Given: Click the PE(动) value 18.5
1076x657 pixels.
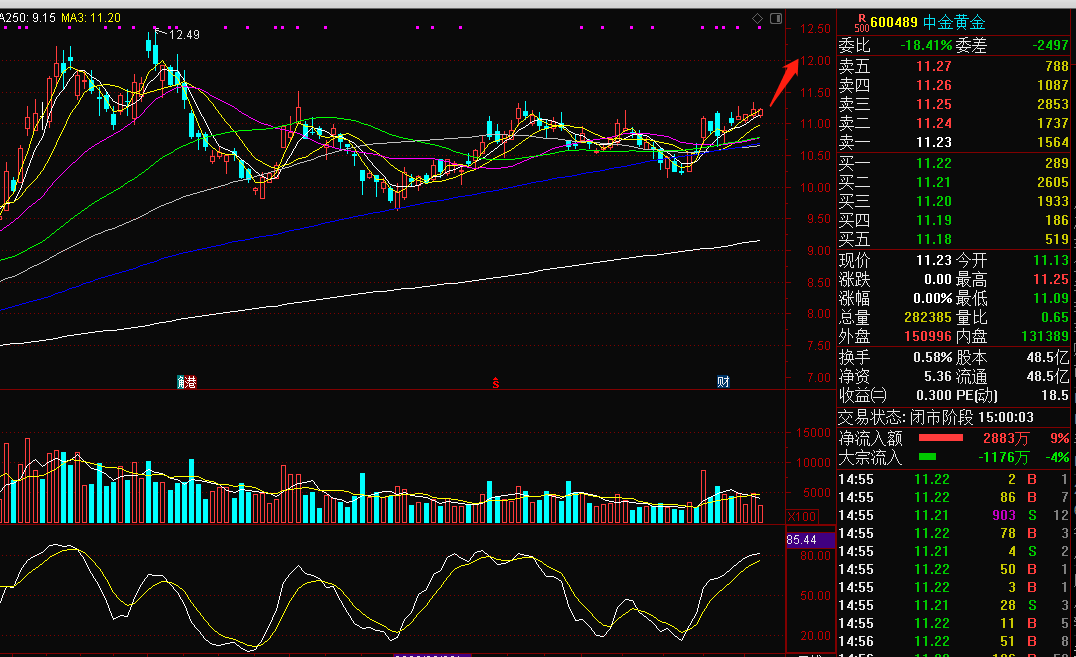Looking at the screenshot, I should coord(1057,396).
